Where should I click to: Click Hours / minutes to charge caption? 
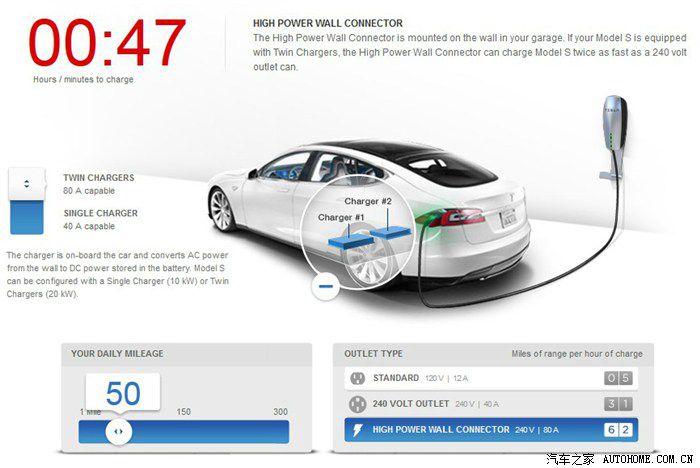(x=83, y=79)
